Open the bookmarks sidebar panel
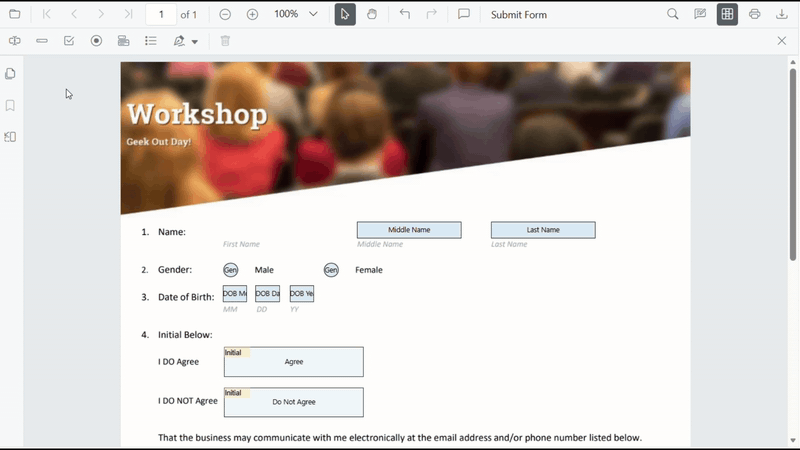 [11, 105]
